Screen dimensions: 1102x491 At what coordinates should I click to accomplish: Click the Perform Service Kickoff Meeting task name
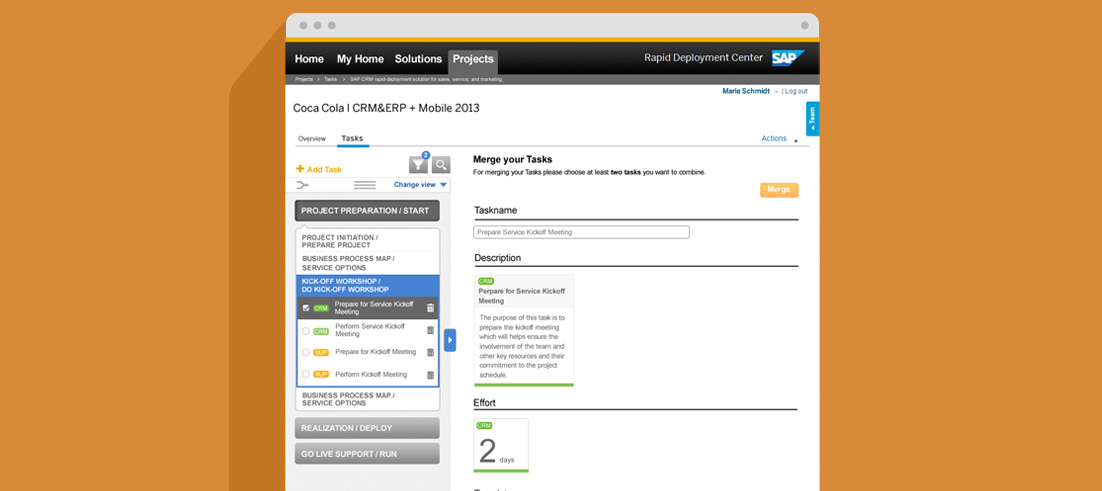click(x=370, y=330)
